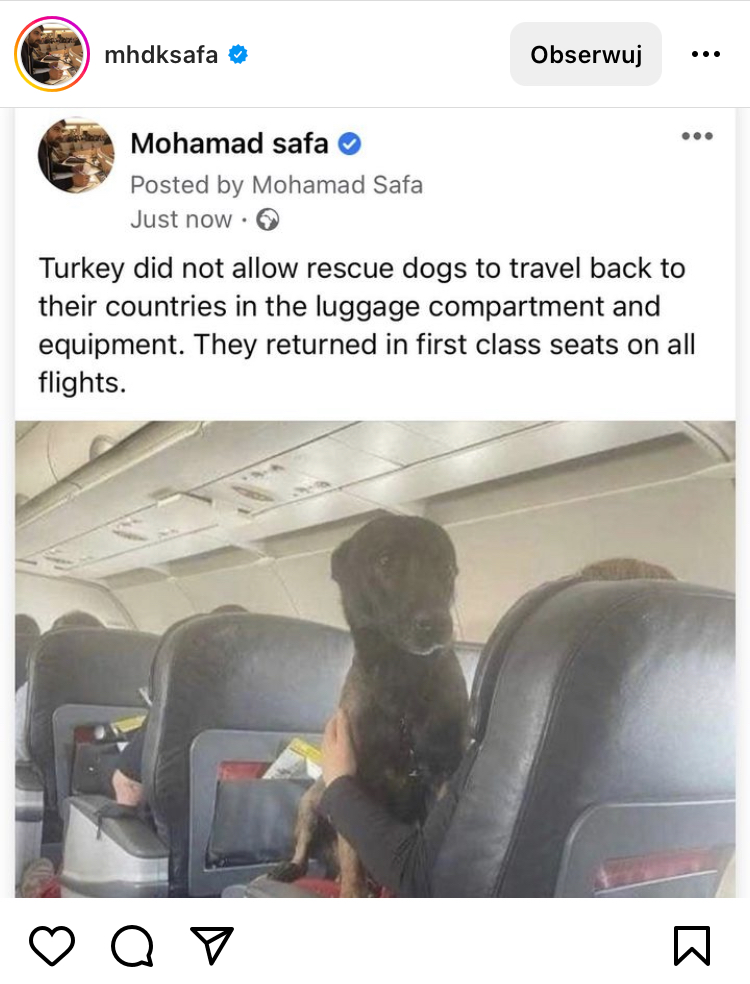The width and height of the screenshot is (750, 984).
Task: Open mhdksafa story profile picture
Action: click(x=52, y=54)
